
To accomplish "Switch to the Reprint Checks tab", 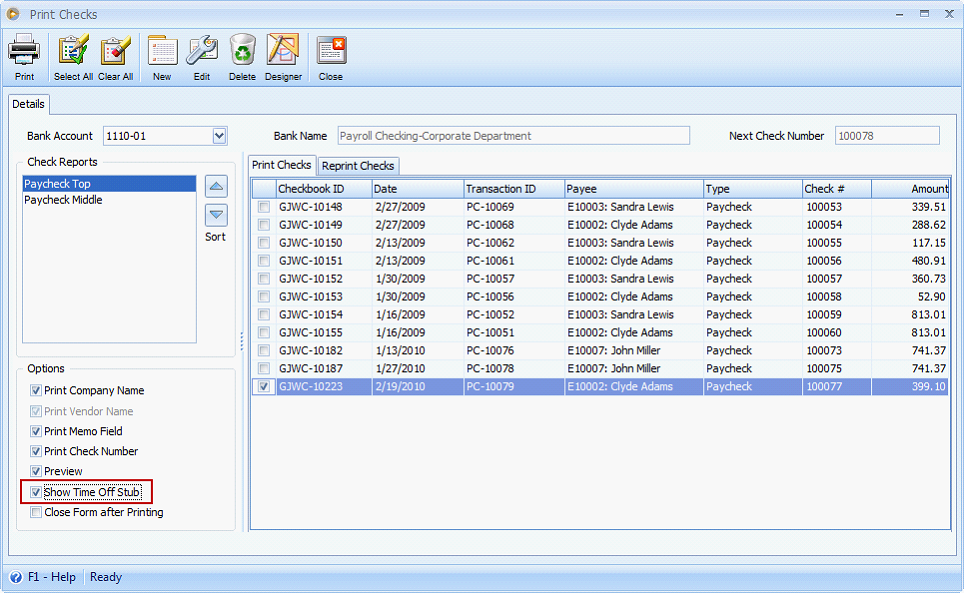I will tap(358, 166).
